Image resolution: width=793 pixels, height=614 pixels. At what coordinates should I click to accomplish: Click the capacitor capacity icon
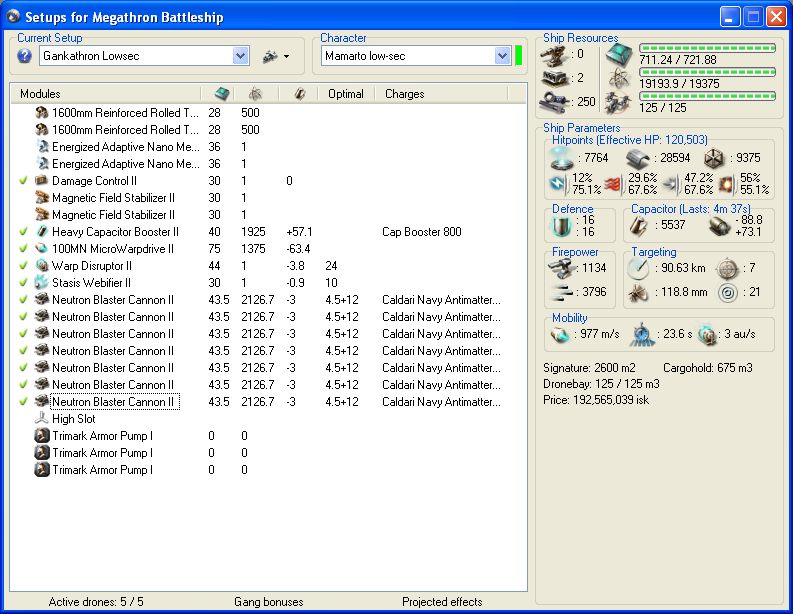[x=640, y=227]
